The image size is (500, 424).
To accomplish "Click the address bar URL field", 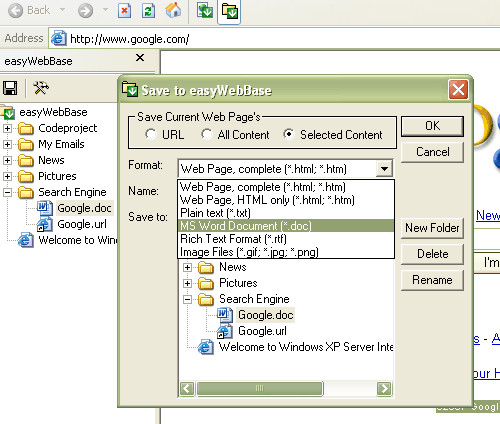I will click(273, 39).
